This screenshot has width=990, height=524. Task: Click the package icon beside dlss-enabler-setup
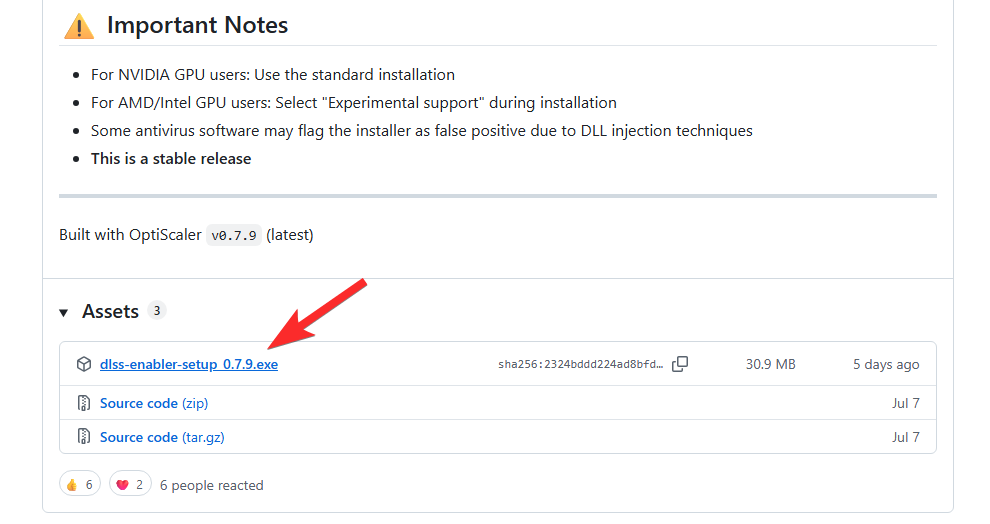click(x=84, y=365)
